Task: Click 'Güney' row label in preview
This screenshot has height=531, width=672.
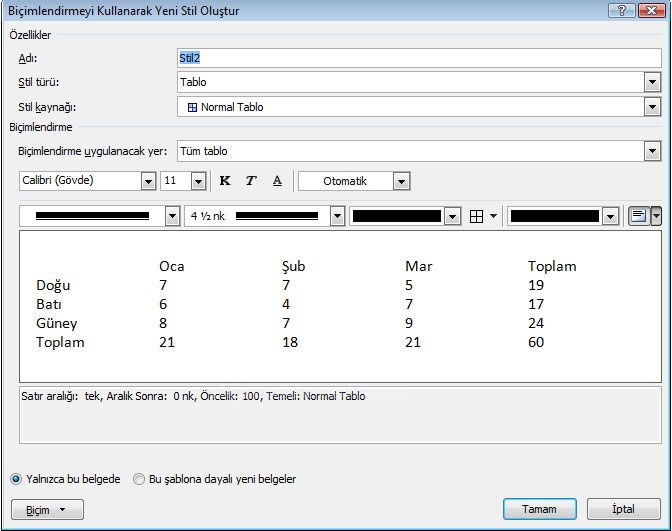Action: pyautogui.click(x=57, y=324)
